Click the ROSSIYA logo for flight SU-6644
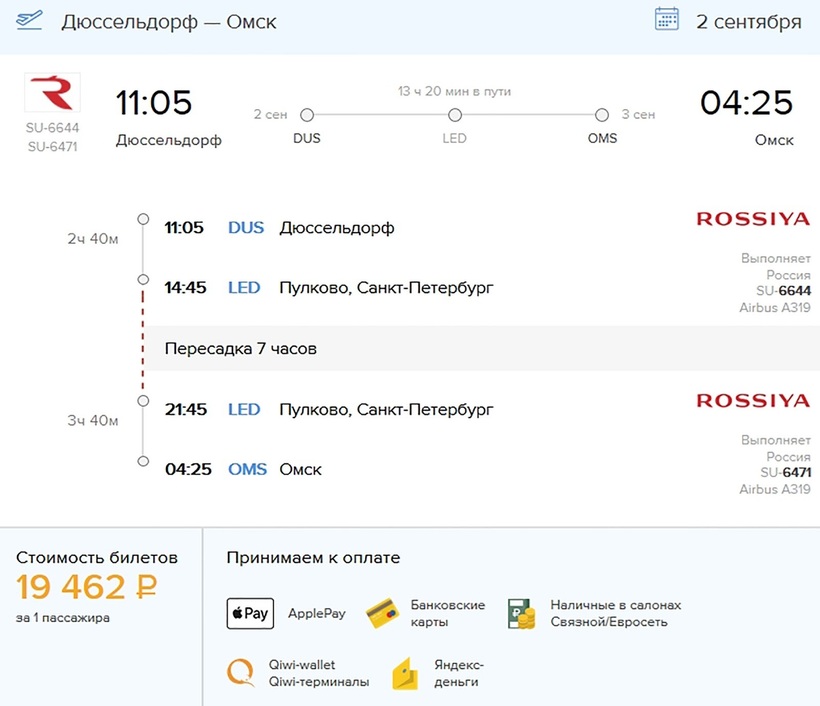This screenshot has height=706, width=820. tap(752, 219)
